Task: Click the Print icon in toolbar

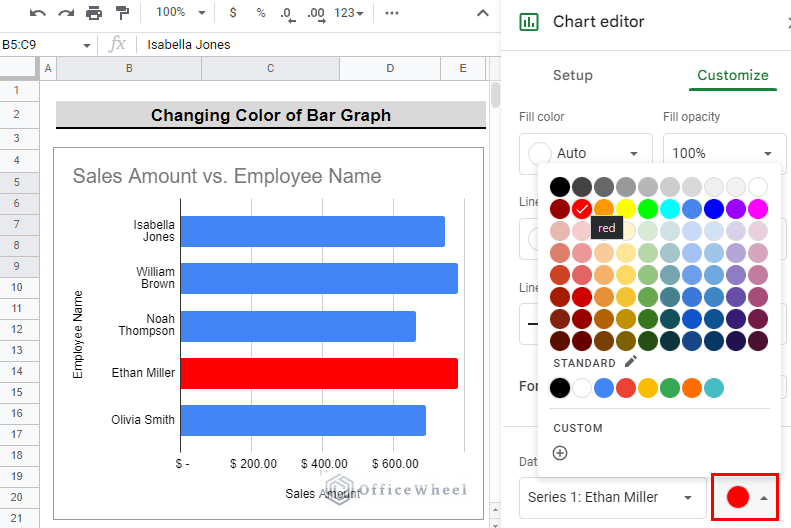Action: (94, 13)
